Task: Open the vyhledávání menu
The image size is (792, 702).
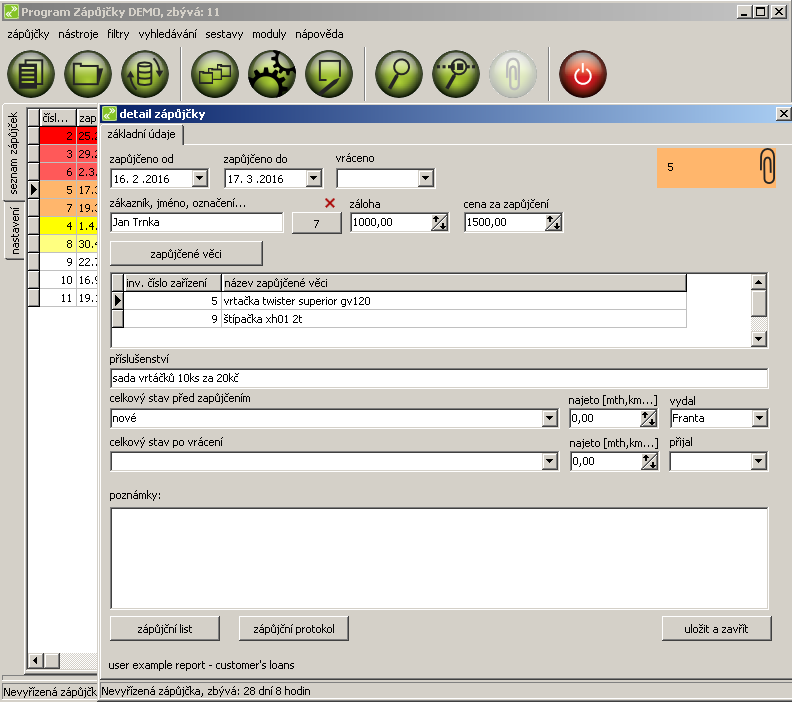Action: [168, 34]
